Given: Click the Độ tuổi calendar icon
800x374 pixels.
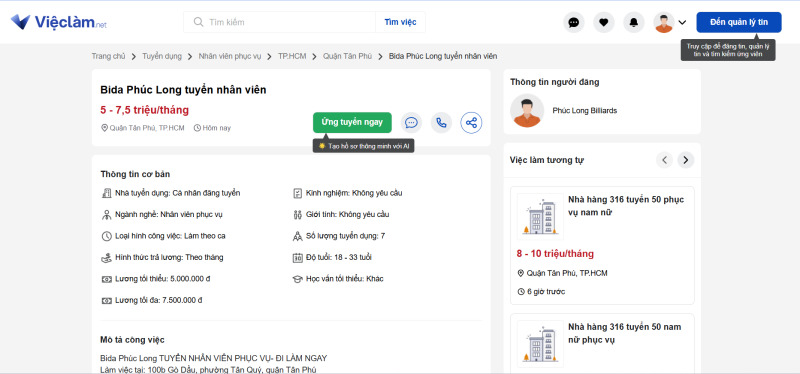Looking at the screenshot, I should (x=297, y=258).
